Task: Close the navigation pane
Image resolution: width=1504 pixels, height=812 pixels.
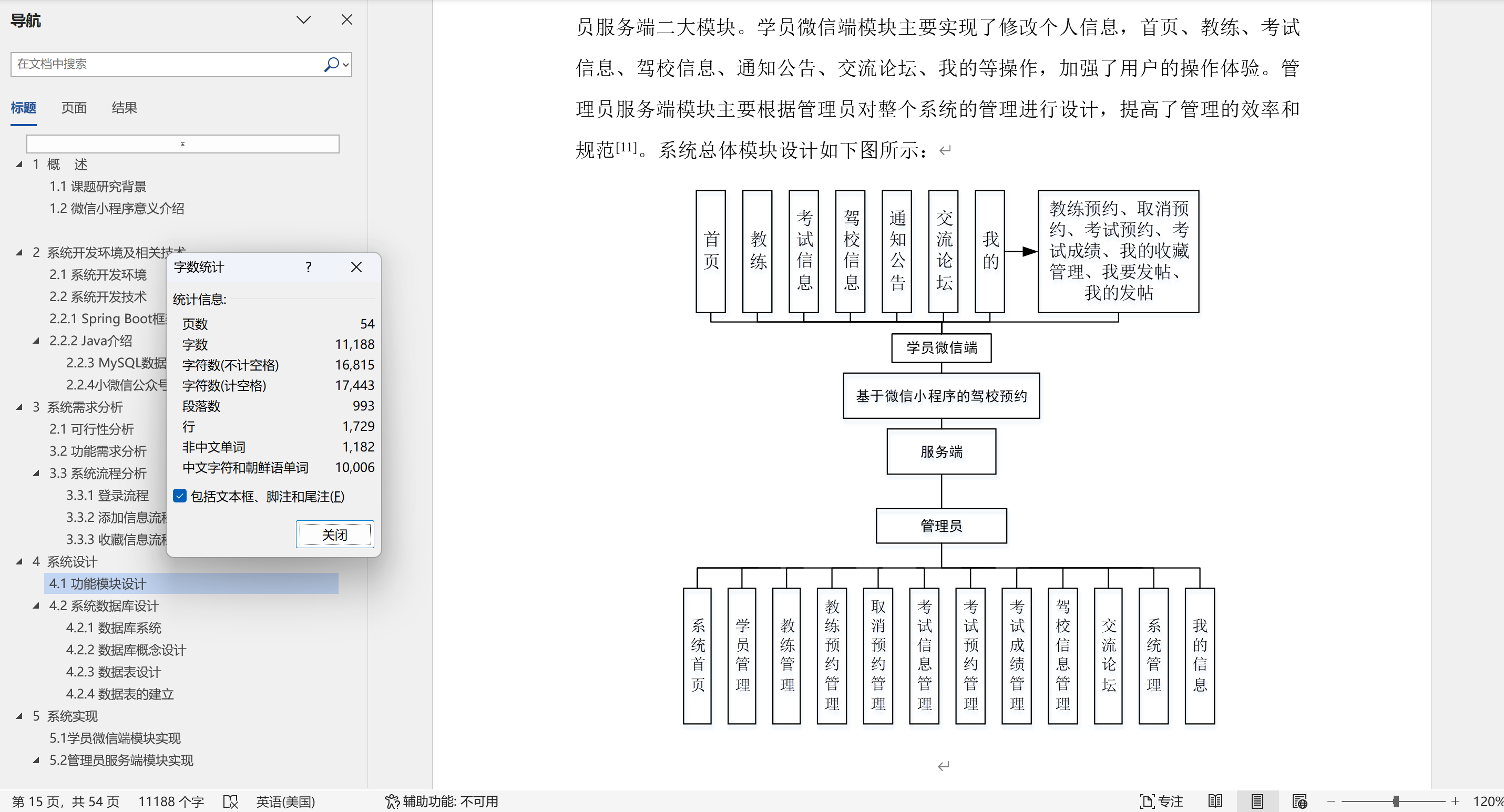Action: 347,20
